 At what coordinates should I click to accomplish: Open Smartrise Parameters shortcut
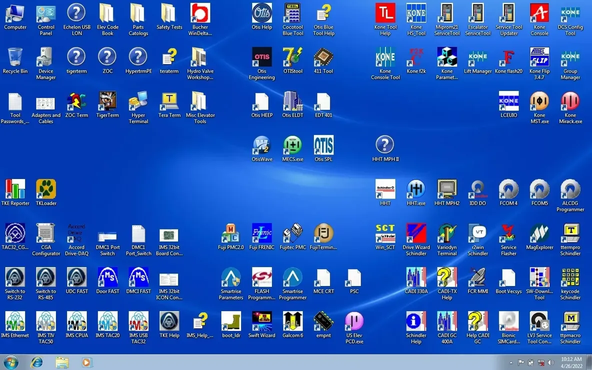(231, 283)
